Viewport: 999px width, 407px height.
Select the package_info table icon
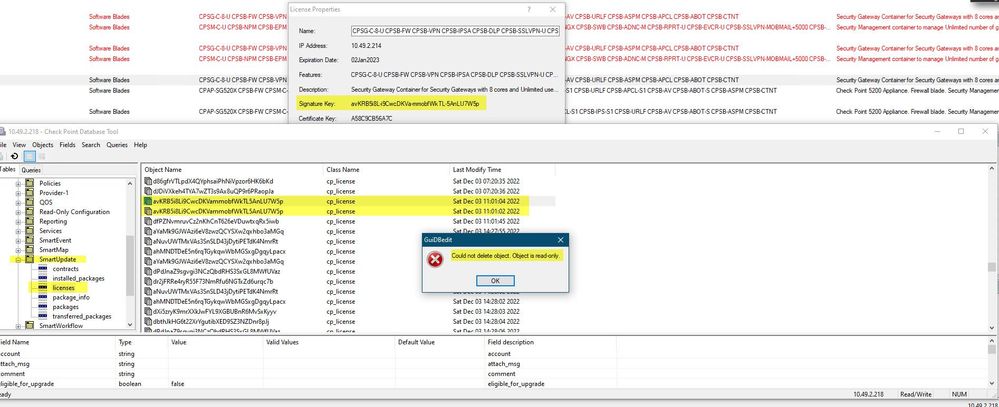pos(43,297)
